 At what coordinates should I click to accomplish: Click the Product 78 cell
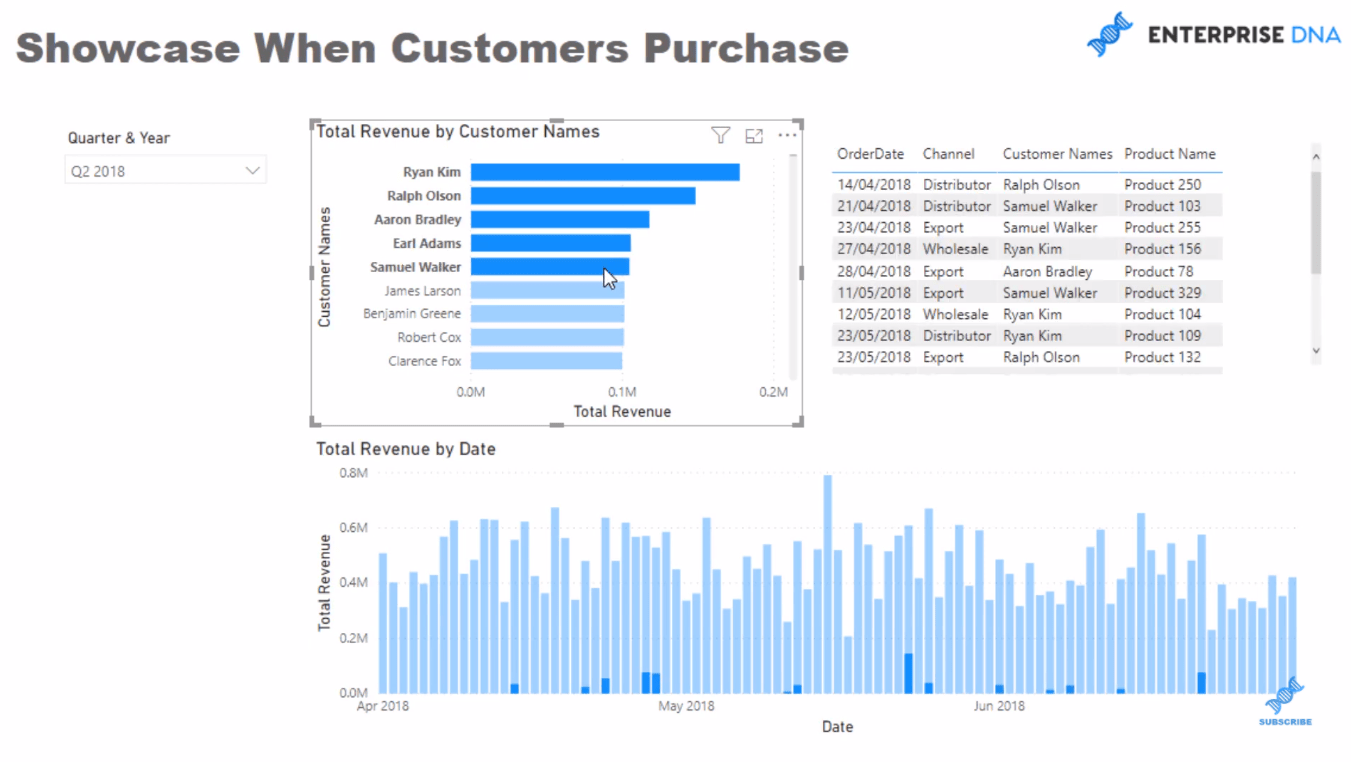[x=1159, y=272]
